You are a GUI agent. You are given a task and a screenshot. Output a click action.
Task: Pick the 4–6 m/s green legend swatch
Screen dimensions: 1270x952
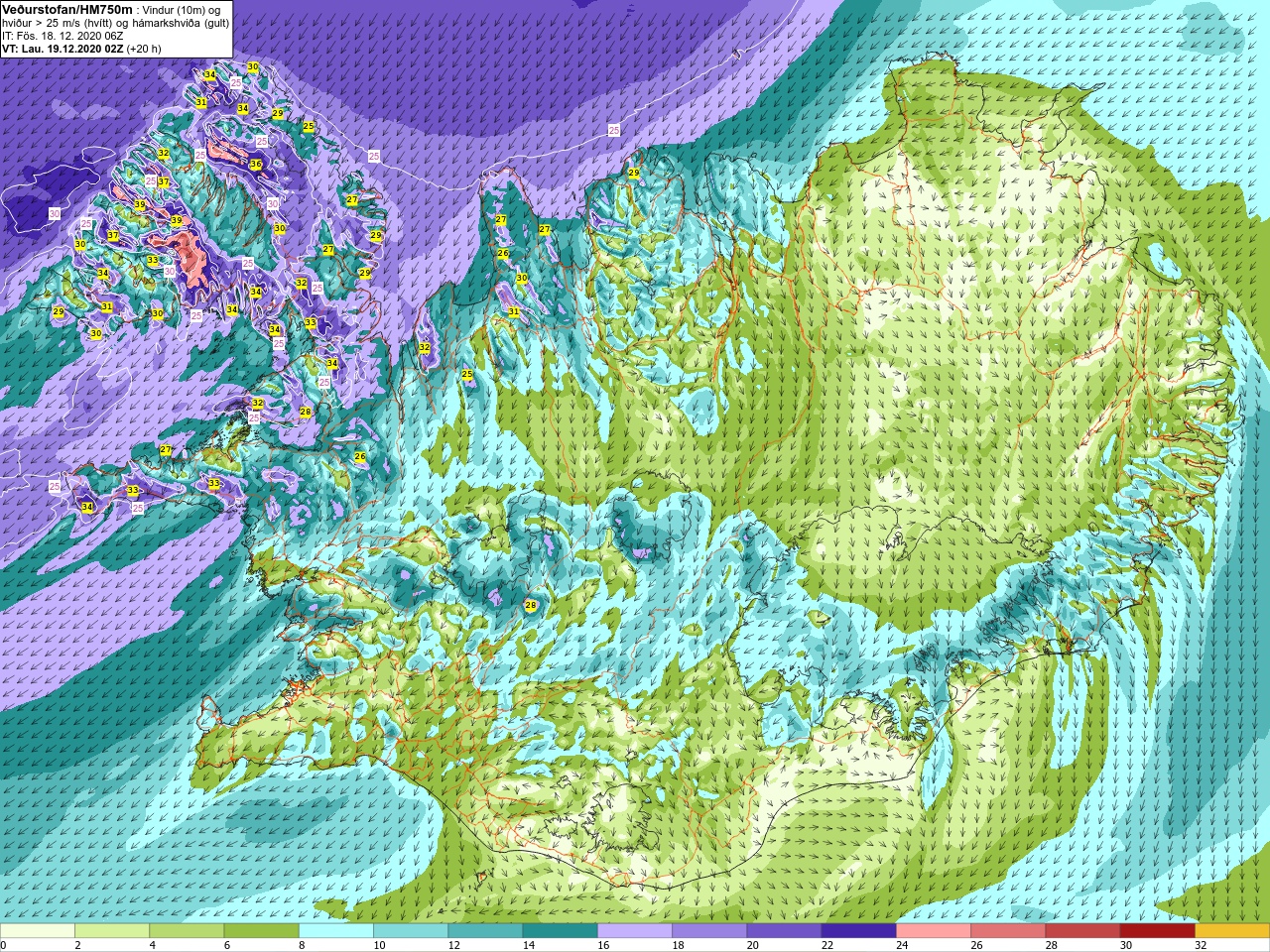click(x=187, y=931)
